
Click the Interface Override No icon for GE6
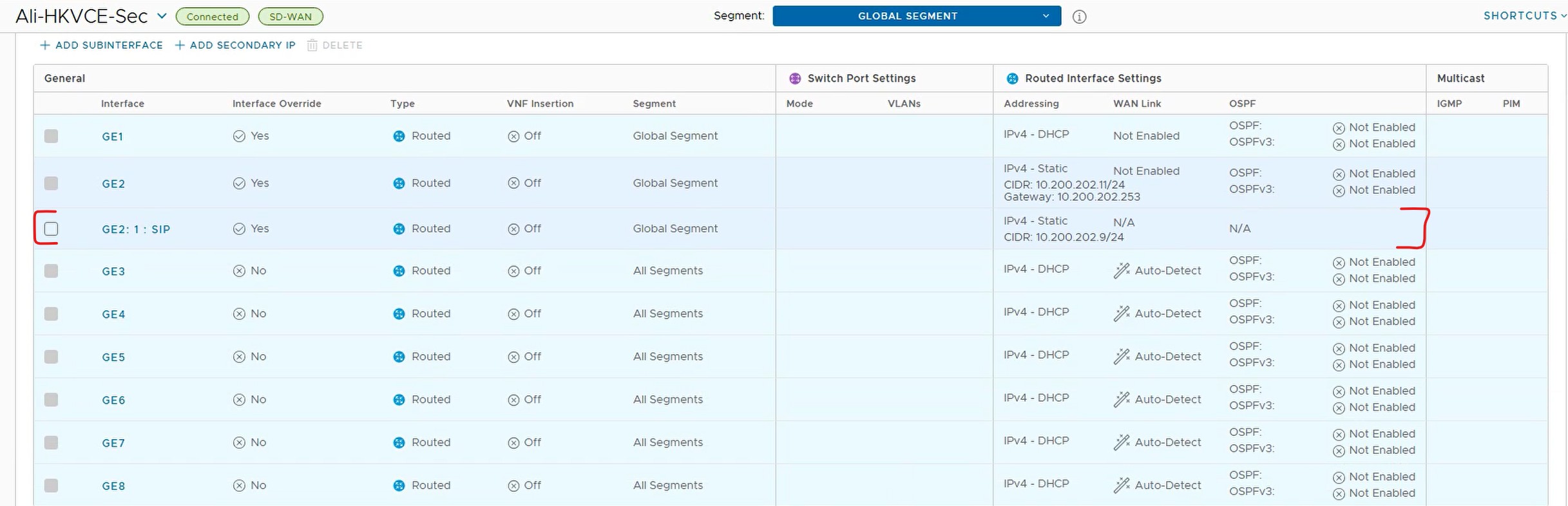coord(239,400)
